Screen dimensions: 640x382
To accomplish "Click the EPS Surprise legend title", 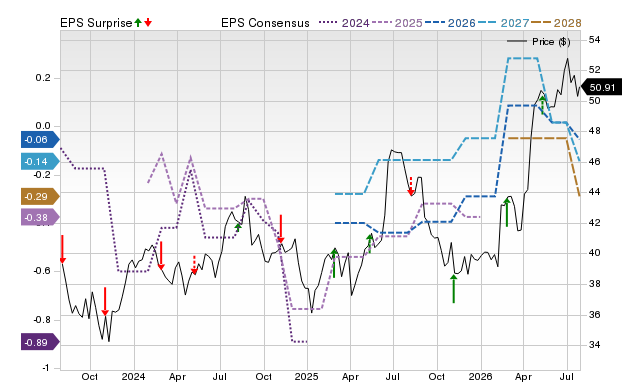I will [x=96, y=23].
